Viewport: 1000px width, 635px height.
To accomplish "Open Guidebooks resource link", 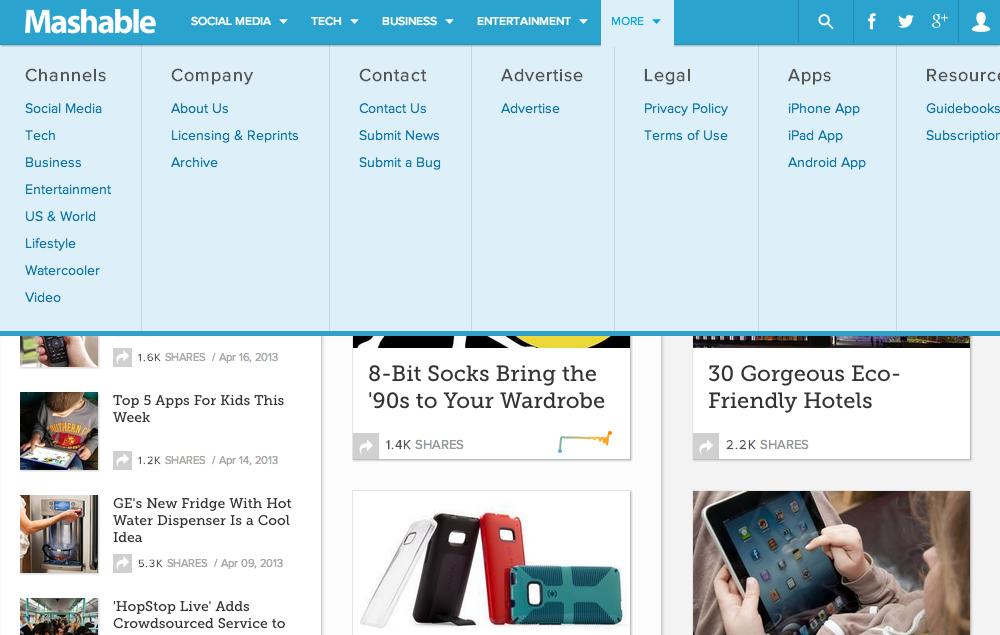I will pyautogui.click(x=962, y=108).
